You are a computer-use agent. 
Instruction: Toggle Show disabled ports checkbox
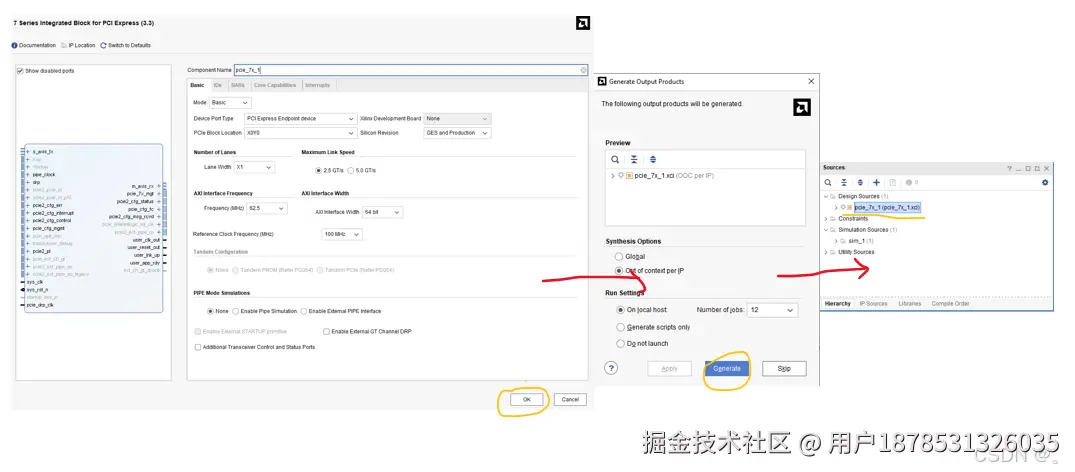(x=21, y=71)
